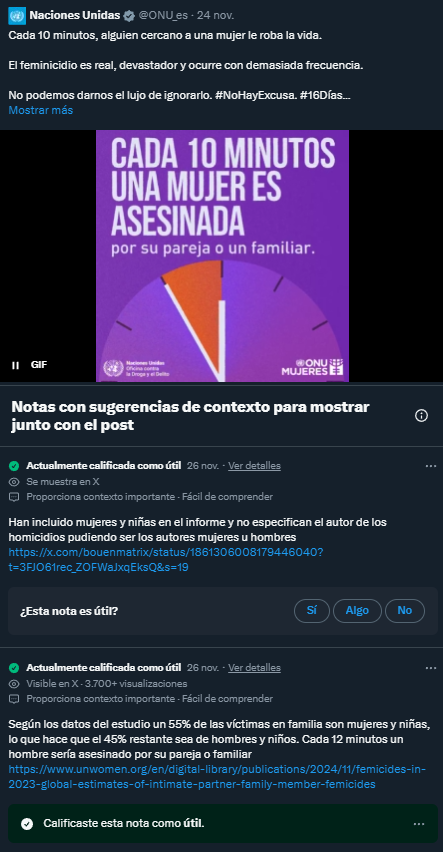The height and width of the screenshot is (852, 443).
Task: Click the verified badge beside Naciones Unidas
Action: [x=129, y=16]
